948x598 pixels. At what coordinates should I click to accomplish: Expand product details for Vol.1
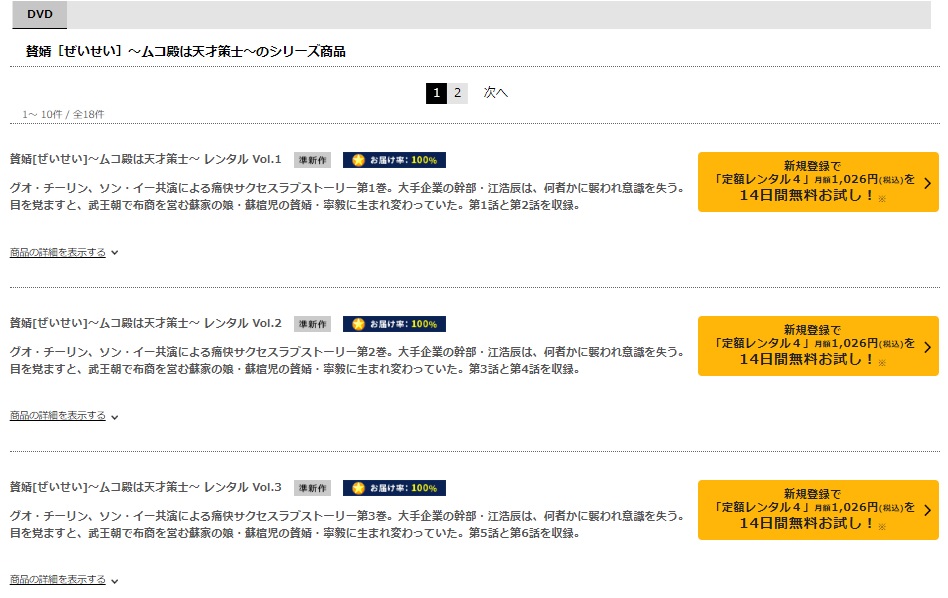coord(63,252)
